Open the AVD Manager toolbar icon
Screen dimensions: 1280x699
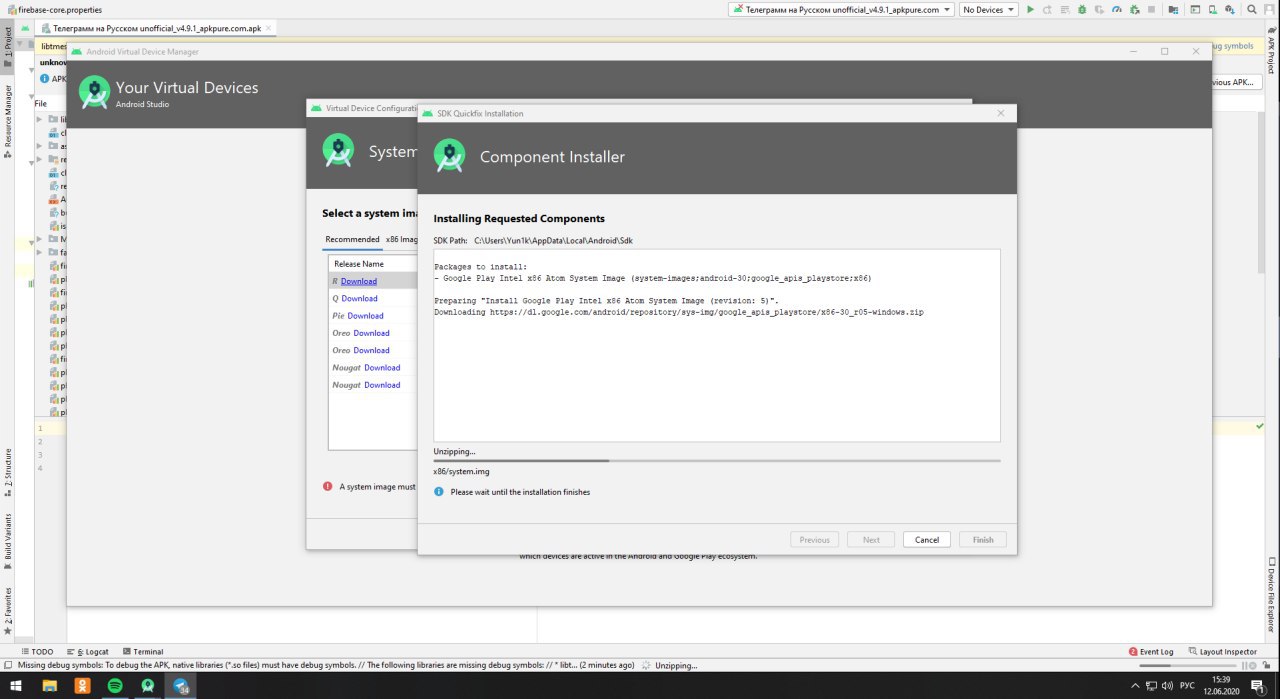[x=1213, y=9]
